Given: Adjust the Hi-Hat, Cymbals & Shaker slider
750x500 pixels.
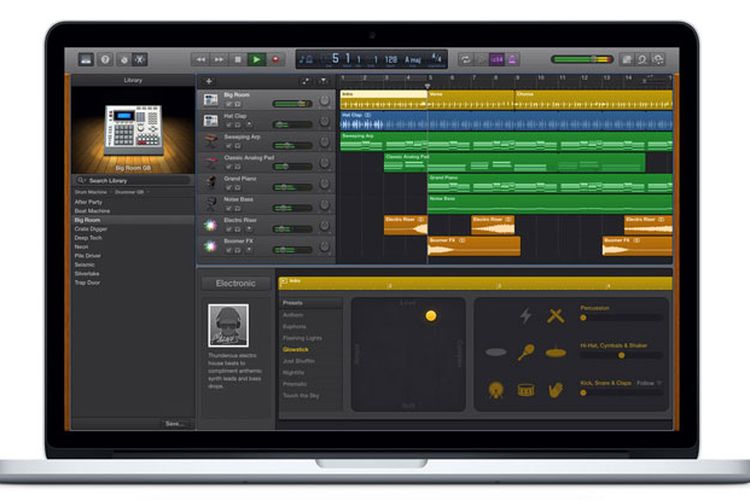Looking at the screenshot, I should click(621, 355).
